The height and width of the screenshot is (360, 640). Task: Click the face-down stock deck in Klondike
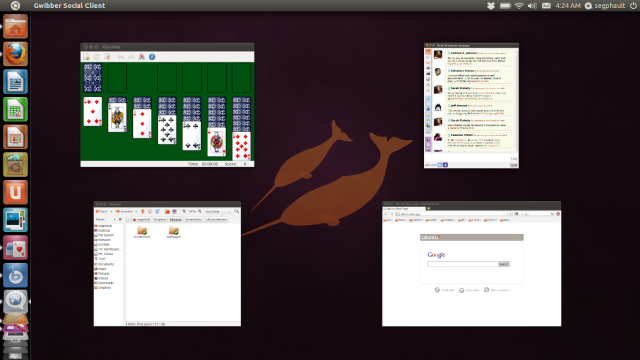point(93,78)
